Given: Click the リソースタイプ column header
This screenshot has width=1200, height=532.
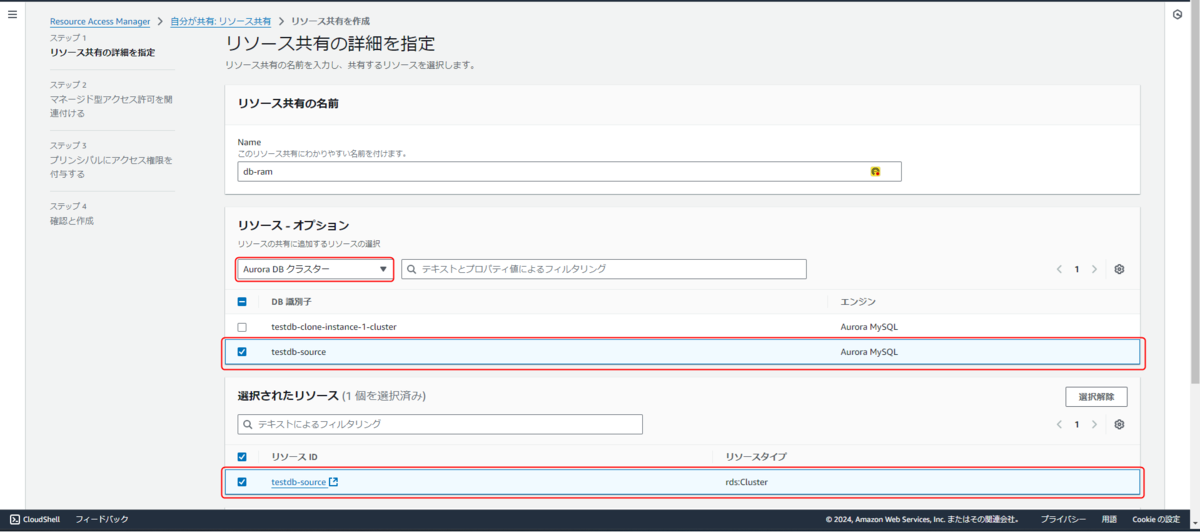Looking at the screenshot, I should (756, 457).
